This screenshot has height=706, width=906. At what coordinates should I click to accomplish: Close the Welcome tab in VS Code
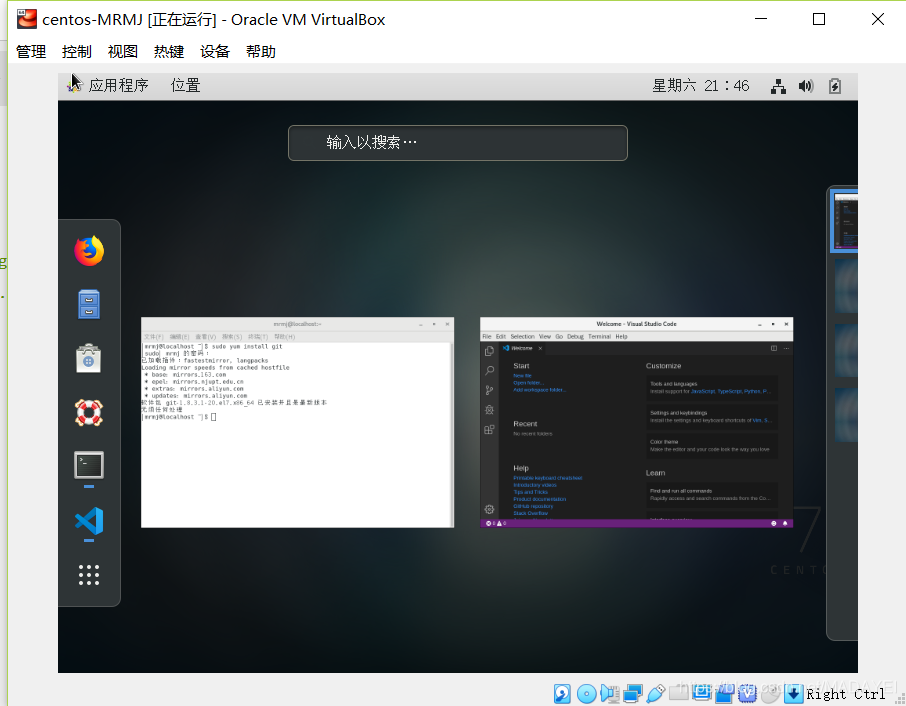540,348
